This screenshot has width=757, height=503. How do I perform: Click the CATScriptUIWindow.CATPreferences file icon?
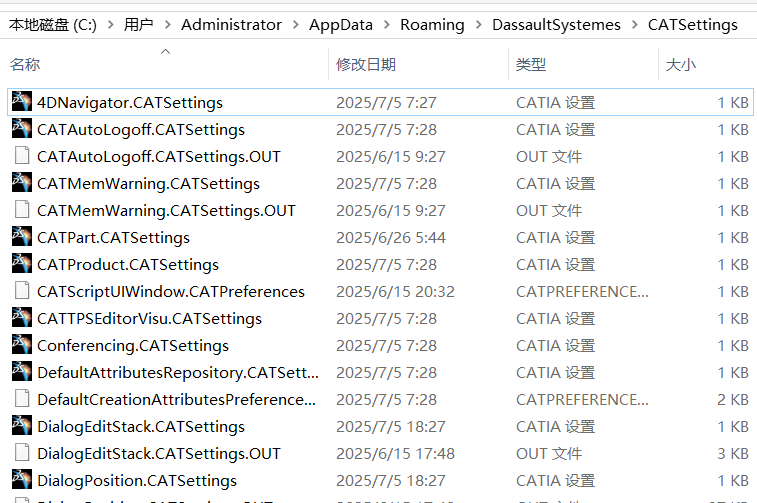point(21,291)
